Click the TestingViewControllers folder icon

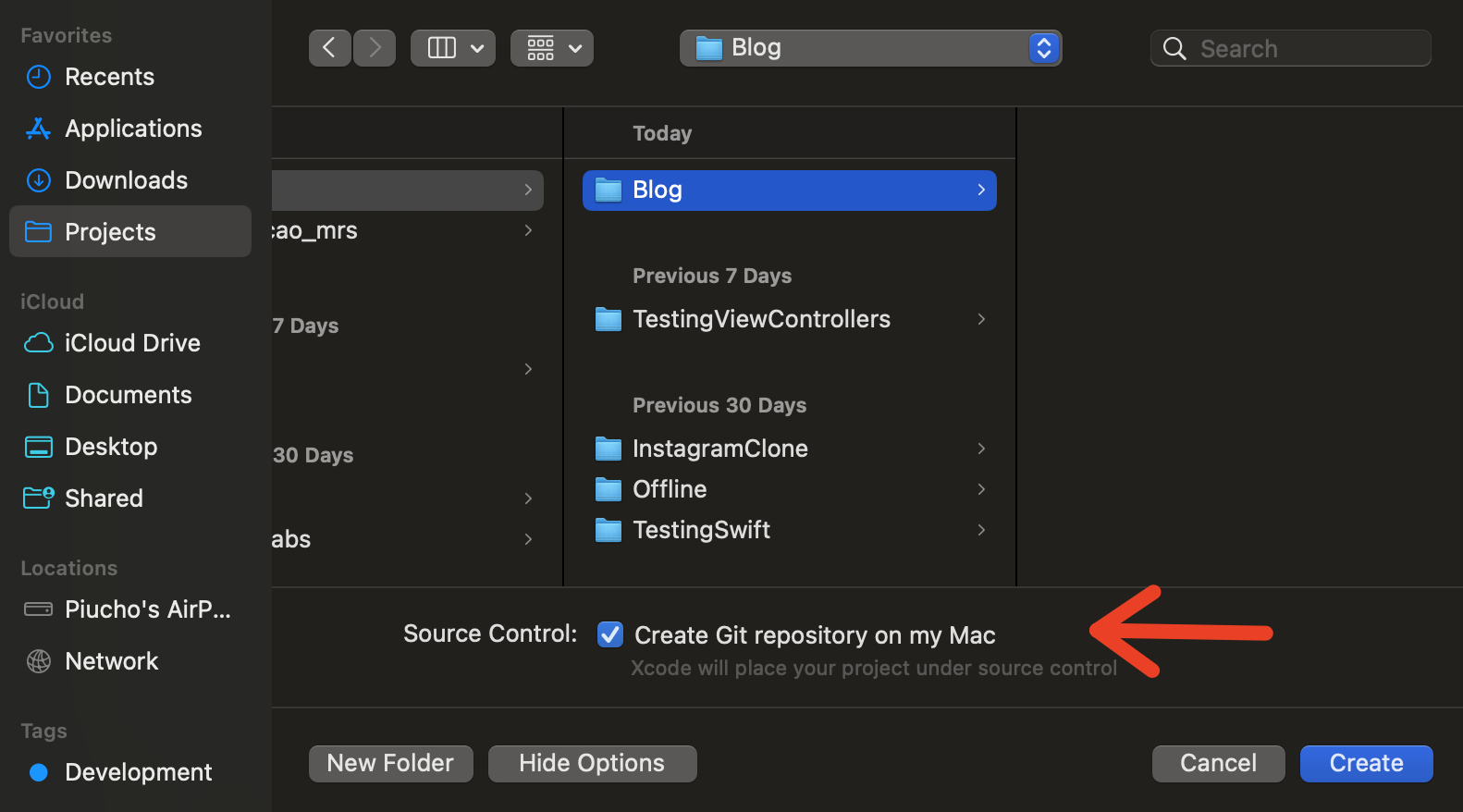609,319
